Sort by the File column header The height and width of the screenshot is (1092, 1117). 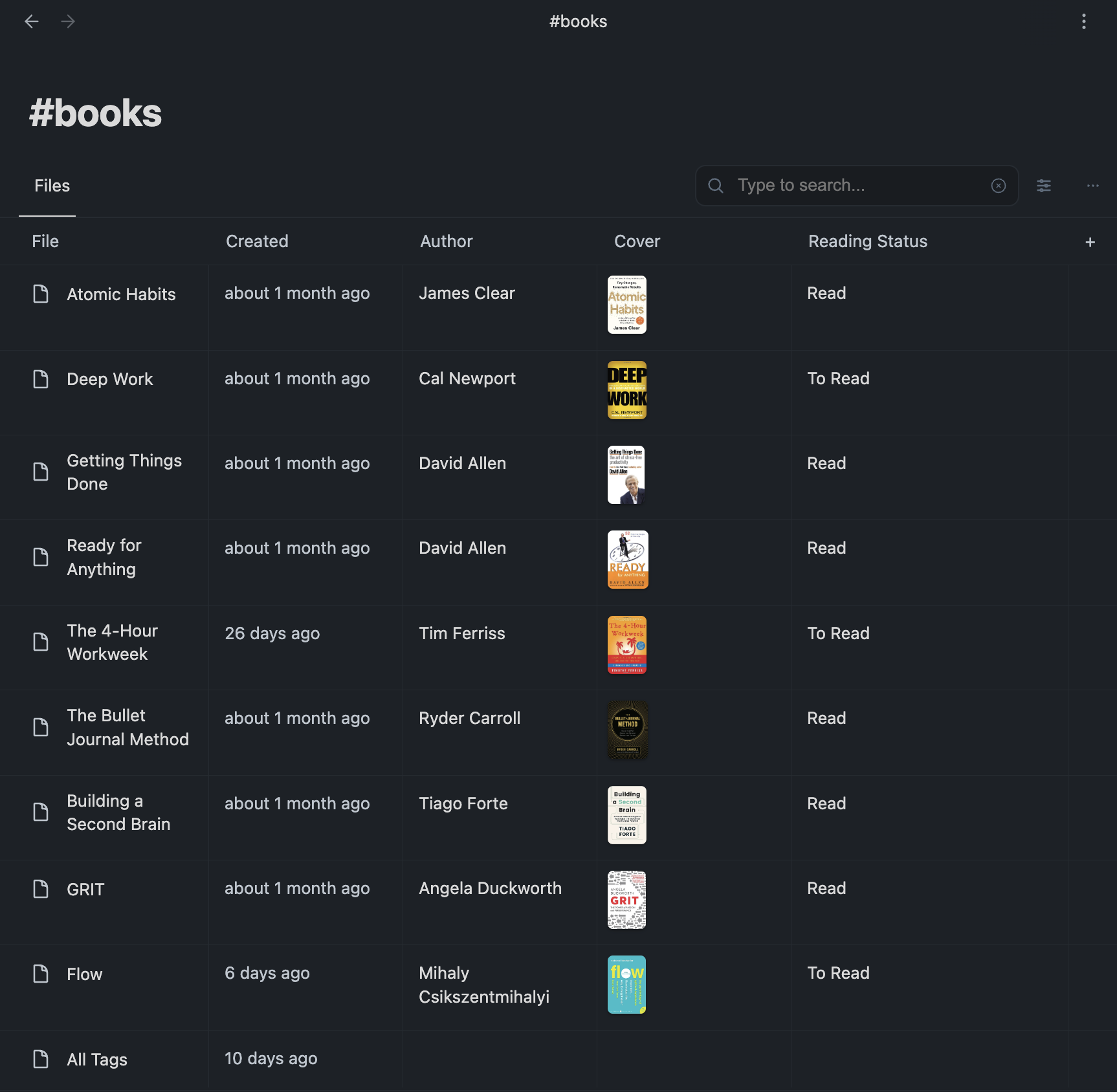point(45,241)
